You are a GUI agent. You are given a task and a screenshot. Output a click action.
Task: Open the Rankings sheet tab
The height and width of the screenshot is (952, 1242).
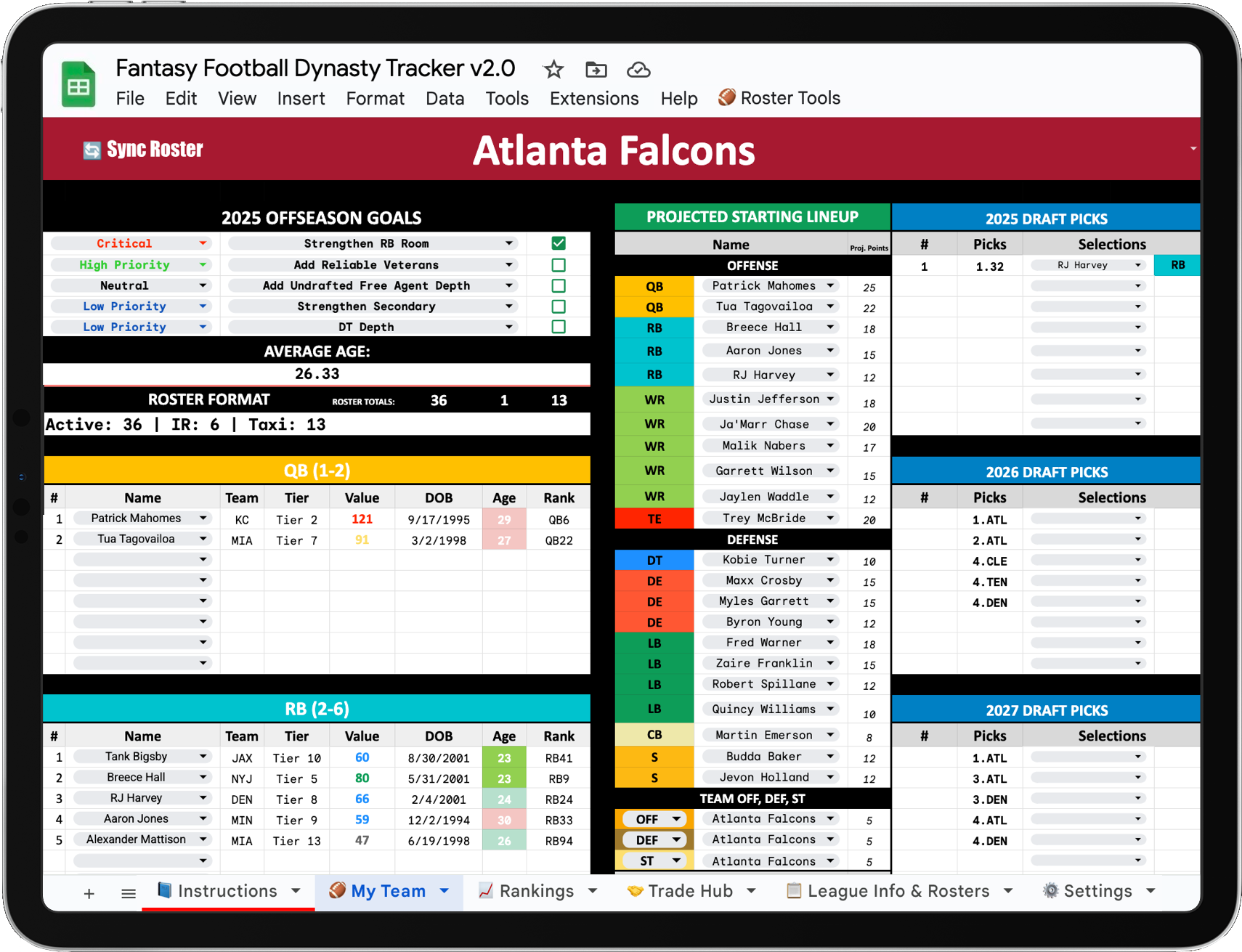[535, 891]
